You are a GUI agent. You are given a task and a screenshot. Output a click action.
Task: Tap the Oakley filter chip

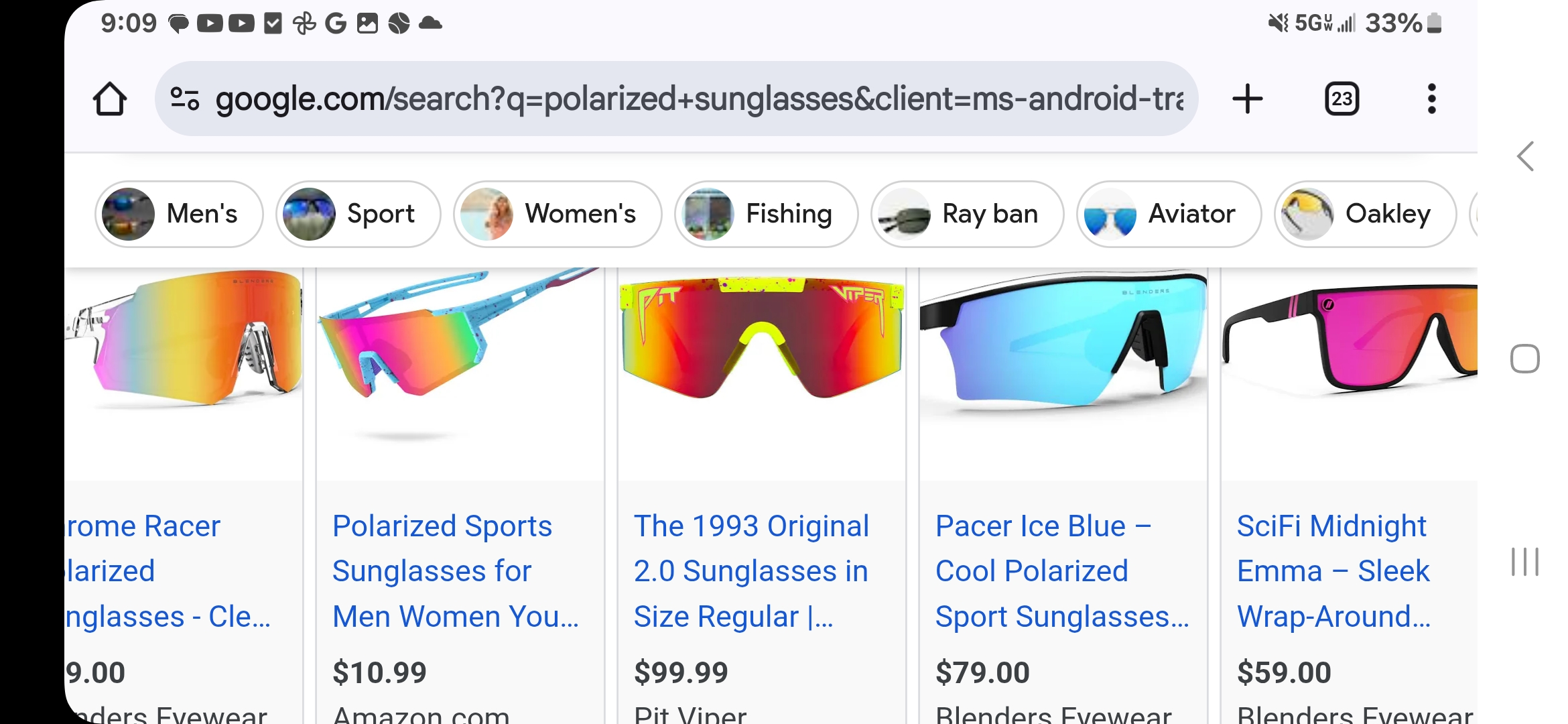coord(1365,214)
